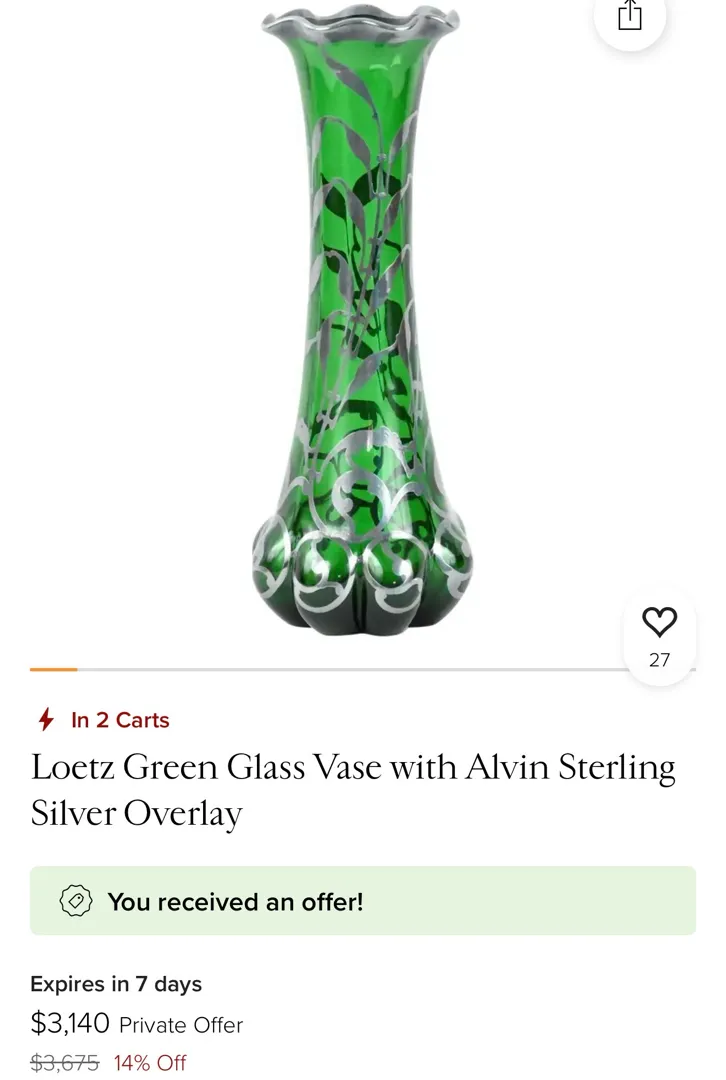The image size is (726, 1080).
Task: Tap the share icon
Action: [x=629, y=15]
